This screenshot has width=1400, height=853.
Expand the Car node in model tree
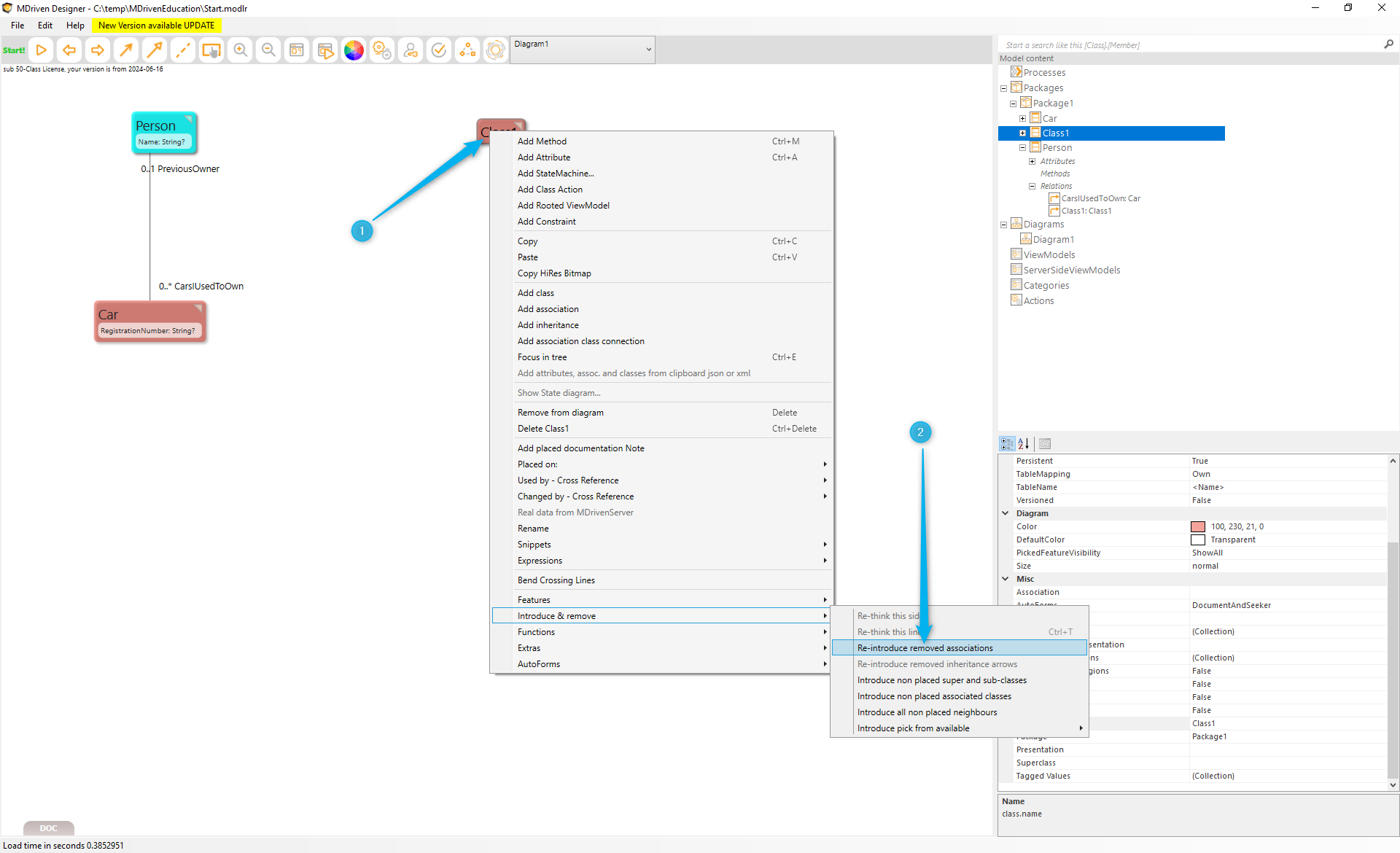[x=1022, y=118]
